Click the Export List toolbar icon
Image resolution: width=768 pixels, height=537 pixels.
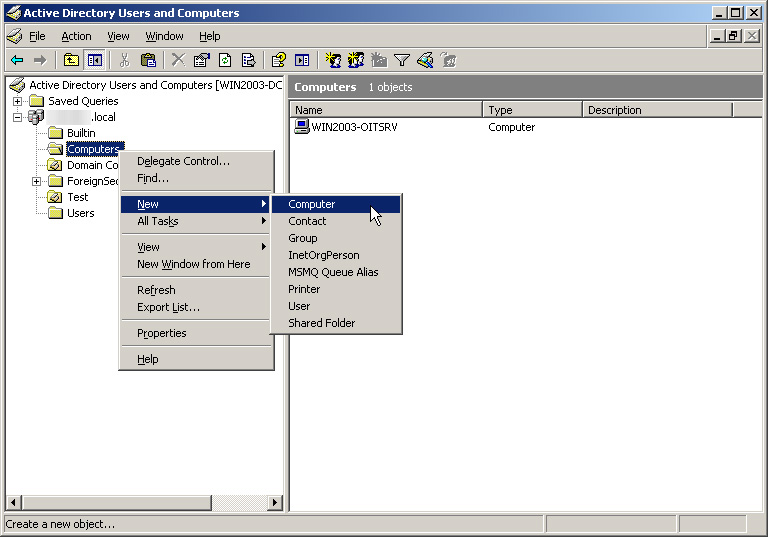(248, 60)
